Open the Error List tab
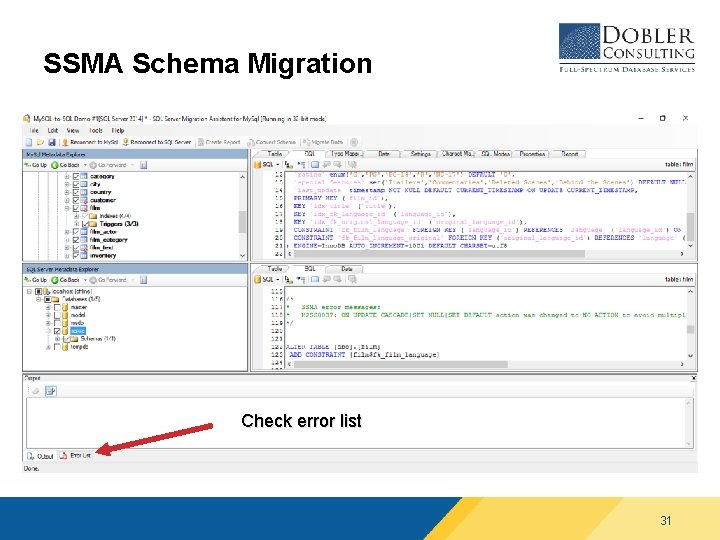The width and height of the screenshot is (720, 540). click(76, 456)
